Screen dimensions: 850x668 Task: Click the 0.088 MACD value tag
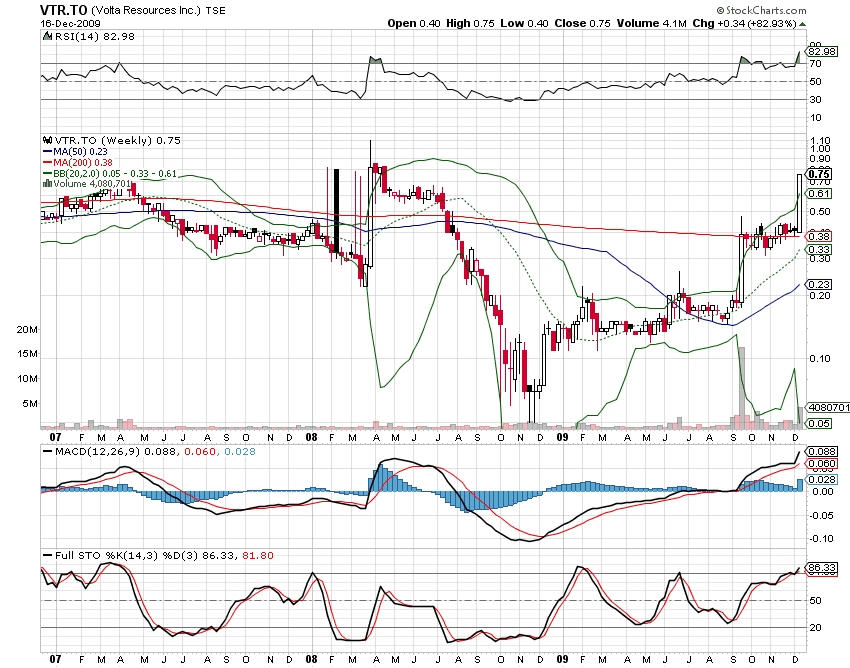pyautogui.click(x=822, y=452)
